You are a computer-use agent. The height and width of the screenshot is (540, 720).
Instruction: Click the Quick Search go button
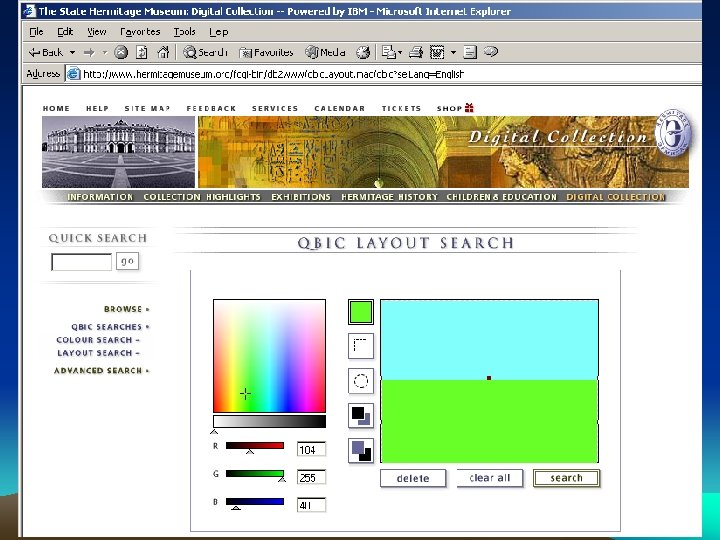point(127,261)
